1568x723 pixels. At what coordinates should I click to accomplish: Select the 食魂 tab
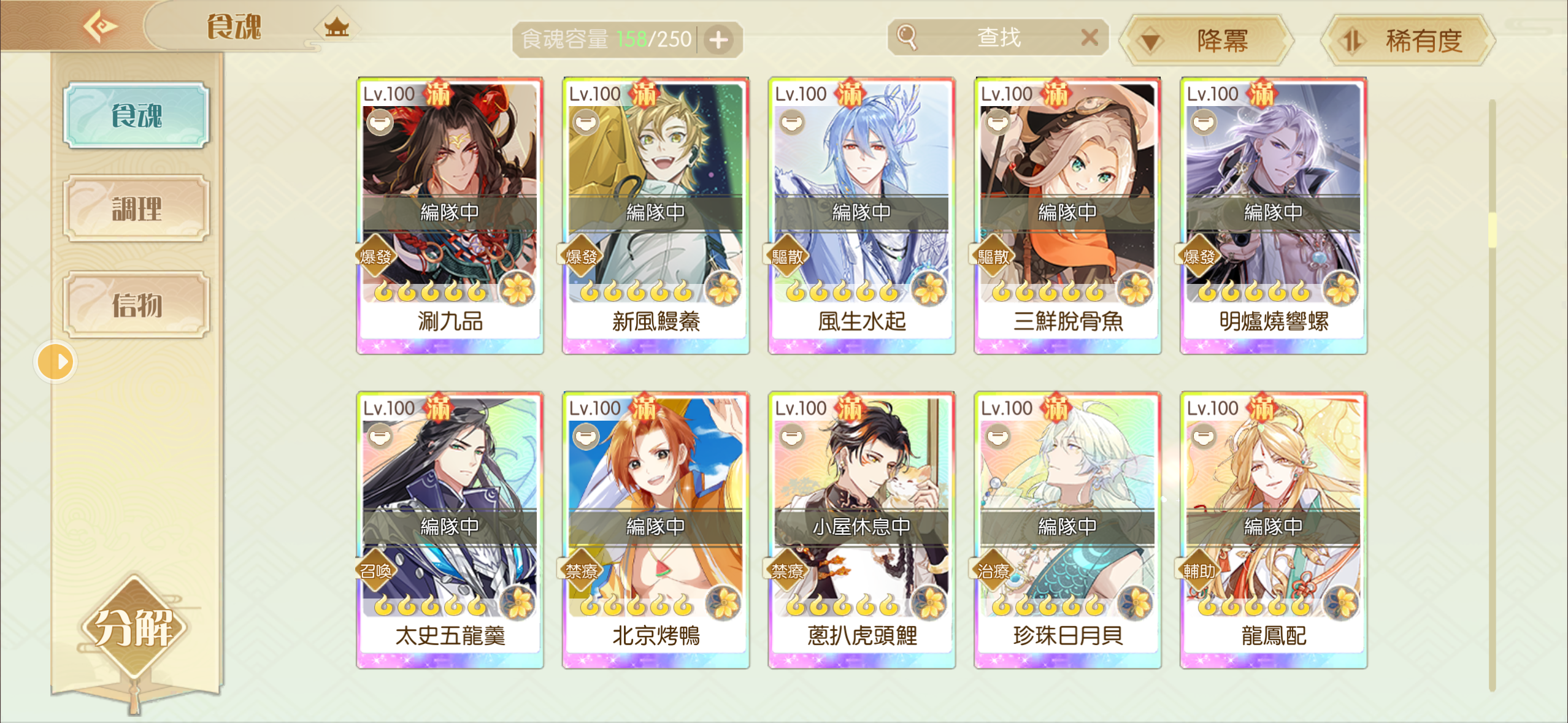tap(136, 115)
